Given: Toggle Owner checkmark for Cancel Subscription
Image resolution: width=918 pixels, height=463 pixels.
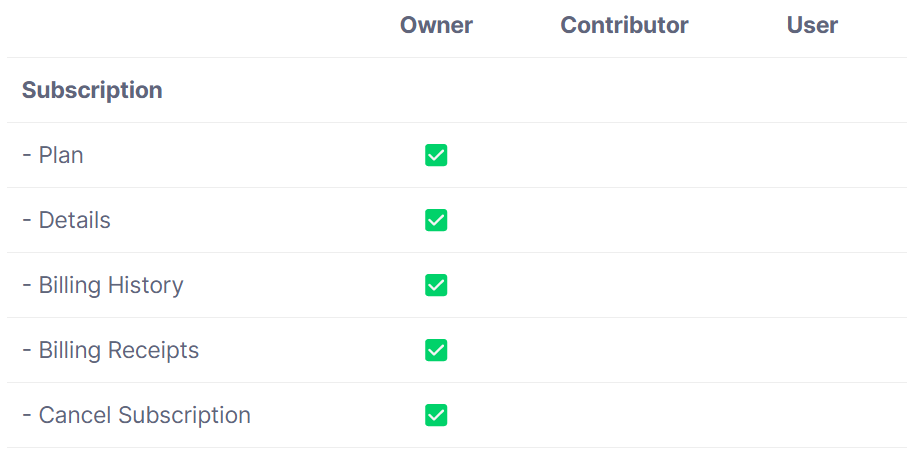Looking at the screenshot, I should point(436,415).
